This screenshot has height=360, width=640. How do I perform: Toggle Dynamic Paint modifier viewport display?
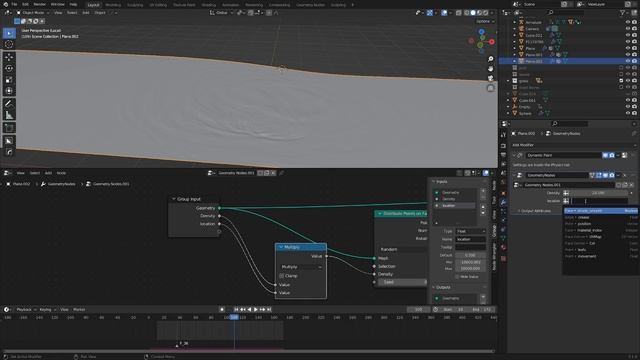point(605,156)
